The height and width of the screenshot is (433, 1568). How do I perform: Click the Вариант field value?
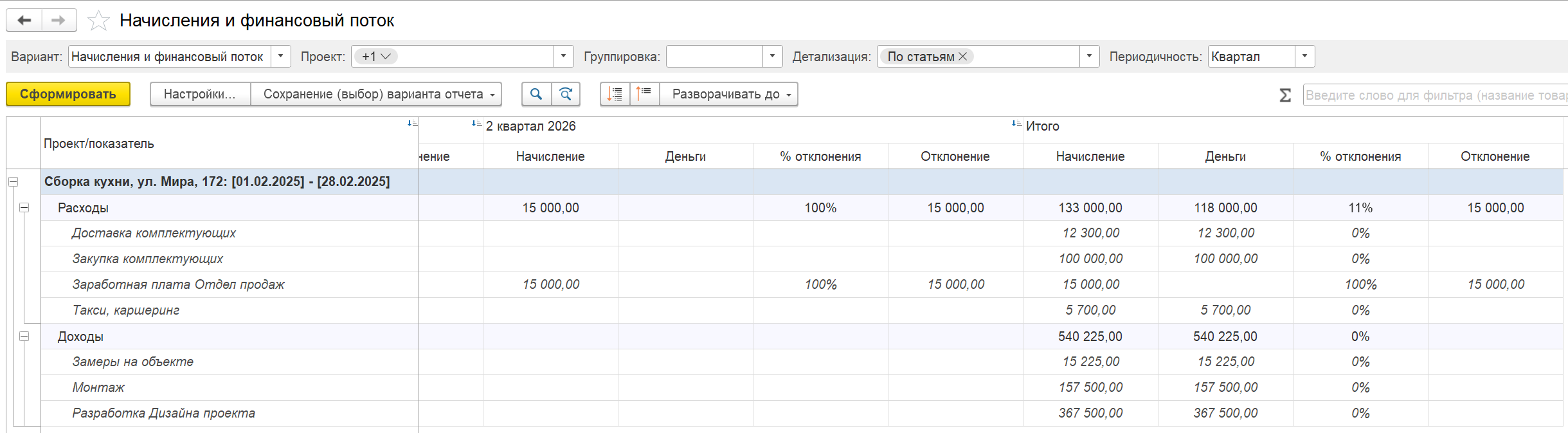(x=170, y=57)
